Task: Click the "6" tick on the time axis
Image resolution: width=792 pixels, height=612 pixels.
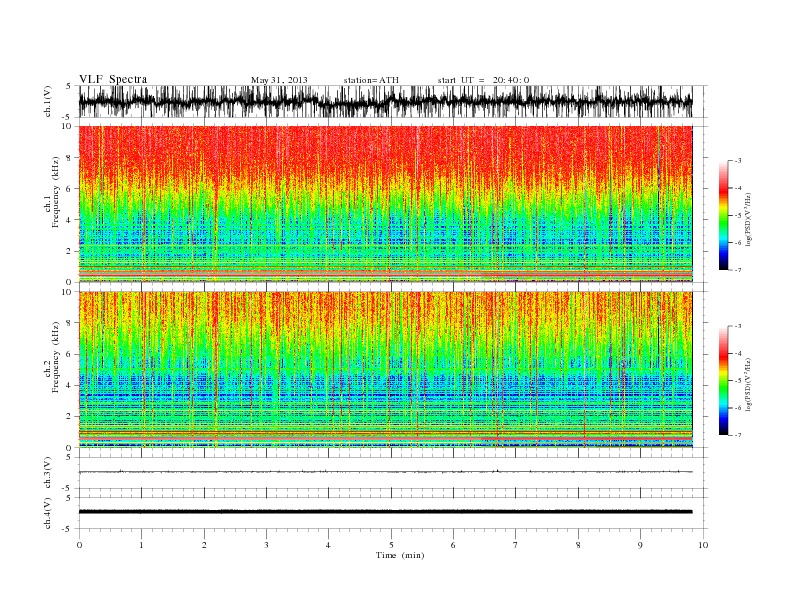Action: click(453, 545)
